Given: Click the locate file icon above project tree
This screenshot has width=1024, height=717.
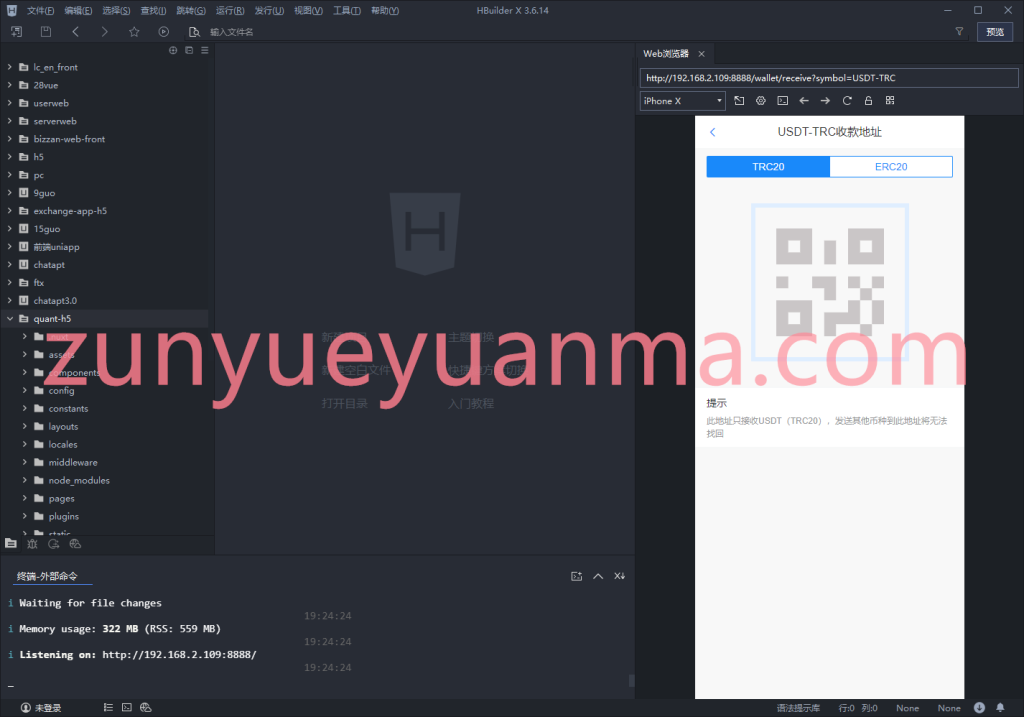Looking at the screenshot, I should [x=173, y=50].
